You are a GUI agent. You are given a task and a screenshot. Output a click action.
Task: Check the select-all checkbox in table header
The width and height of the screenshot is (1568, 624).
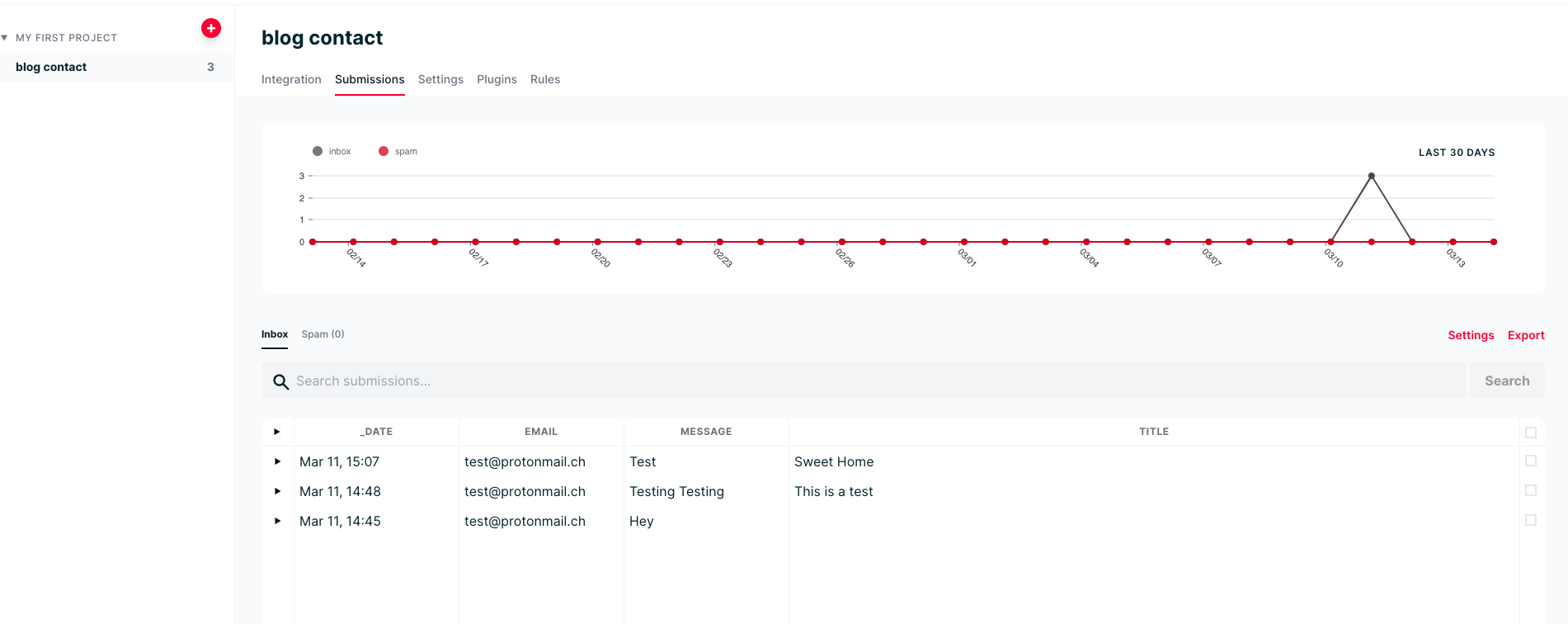[x=1530, y=433]
